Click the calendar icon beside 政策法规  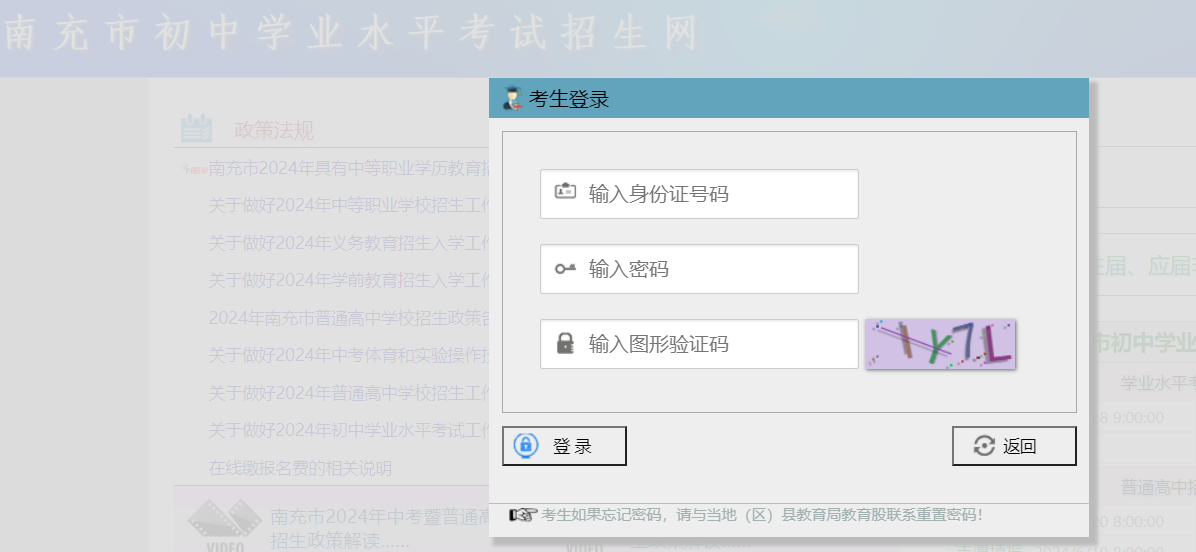tap(197, 129)
